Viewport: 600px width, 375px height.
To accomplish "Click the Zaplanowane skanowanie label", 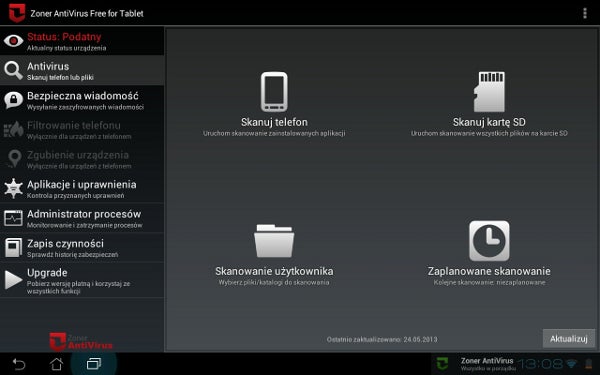I will pos(489,271).
